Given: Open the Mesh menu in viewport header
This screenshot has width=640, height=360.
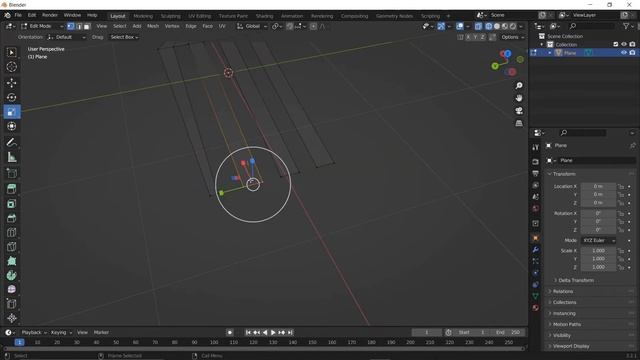Looking at the screenshot, I should tap(153, 26).
